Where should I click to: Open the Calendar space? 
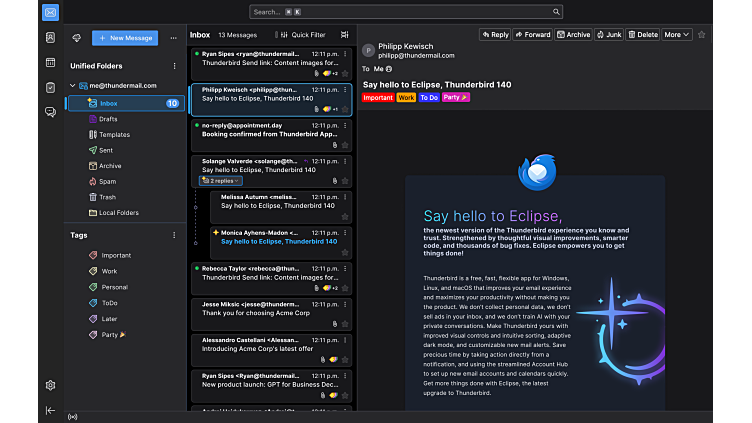[x=50, y=62]
